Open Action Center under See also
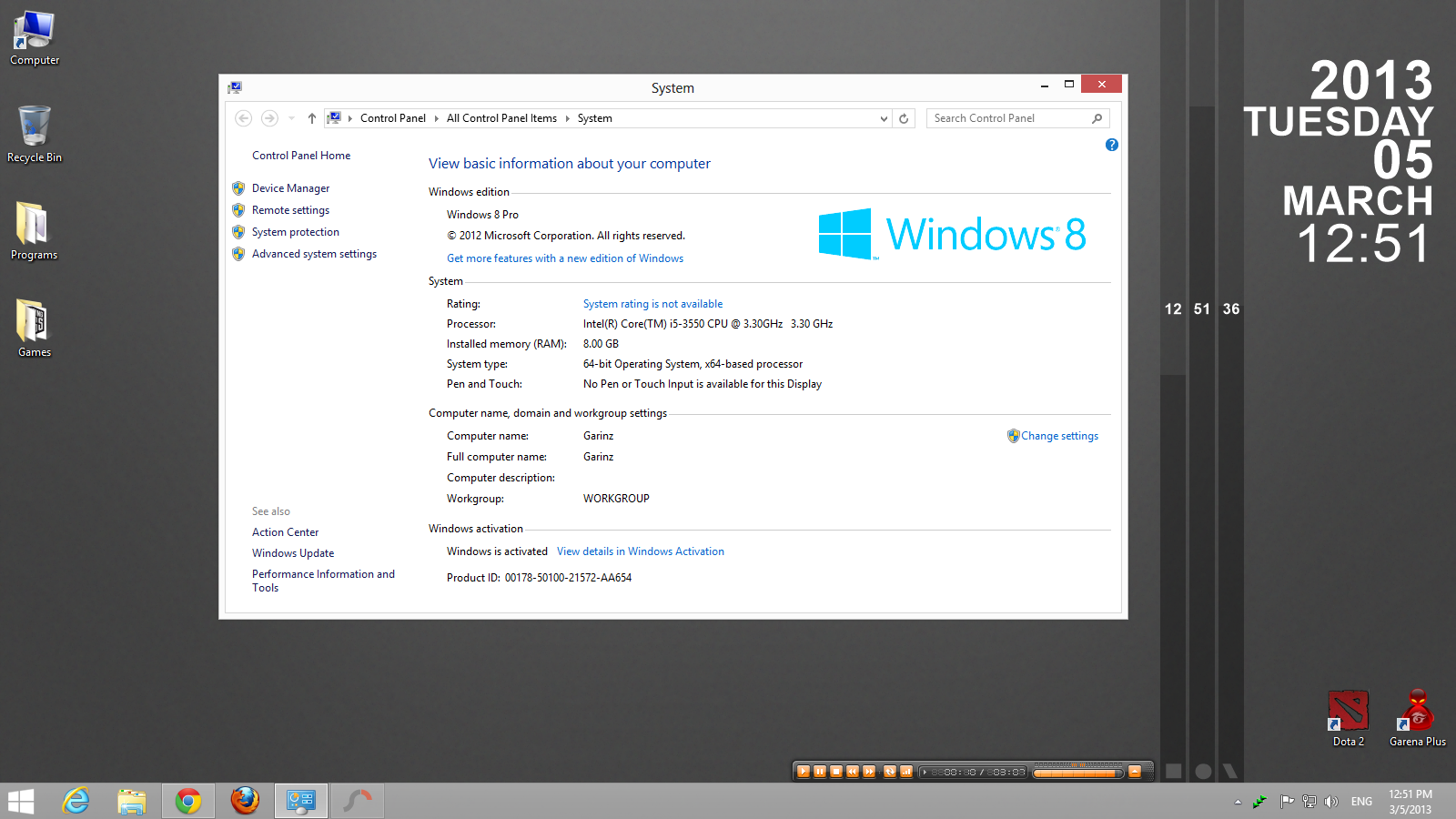The width and height of the screenshot is (1456, 819). [x=285, y=532]
